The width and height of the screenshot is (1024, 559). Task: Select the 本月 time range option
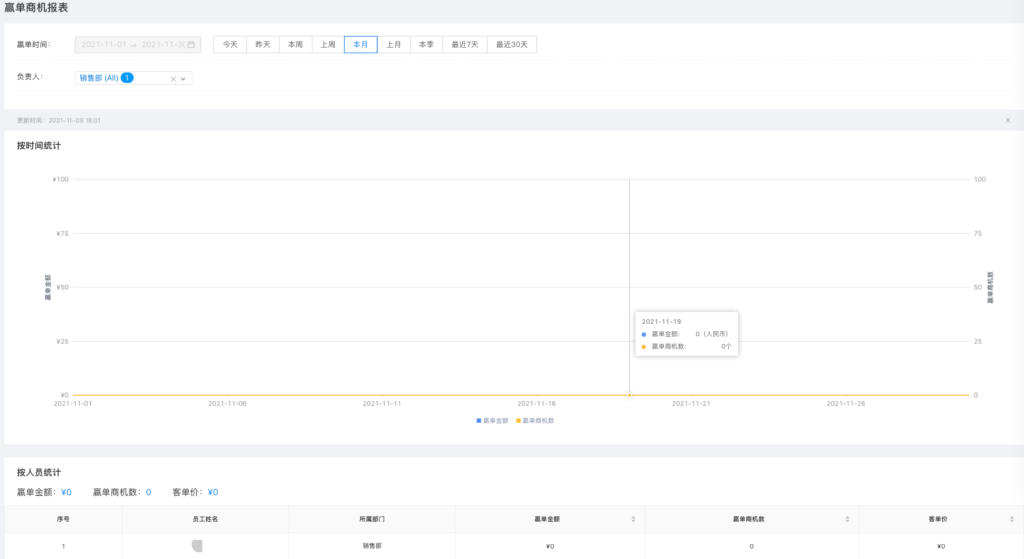pos(361,44)
